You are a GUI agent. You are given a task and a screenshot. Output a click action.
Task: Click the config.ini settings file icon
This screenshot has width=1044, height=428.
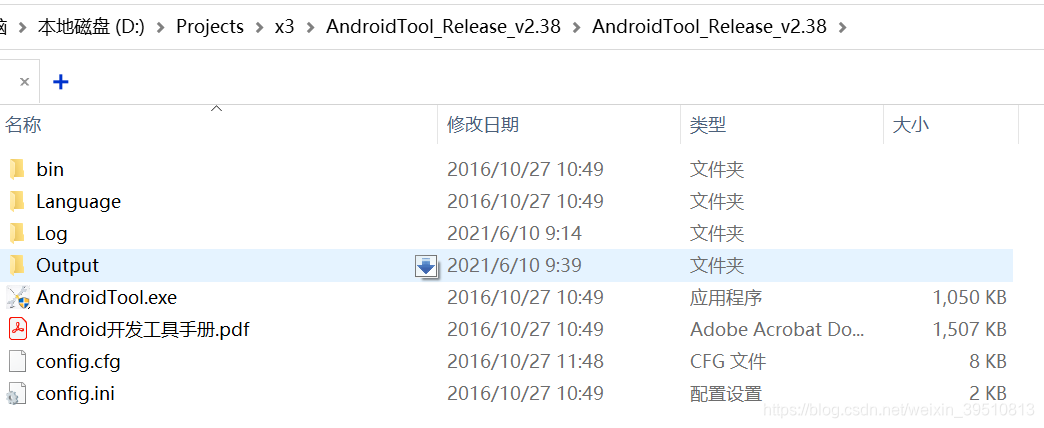click(17, 393)
